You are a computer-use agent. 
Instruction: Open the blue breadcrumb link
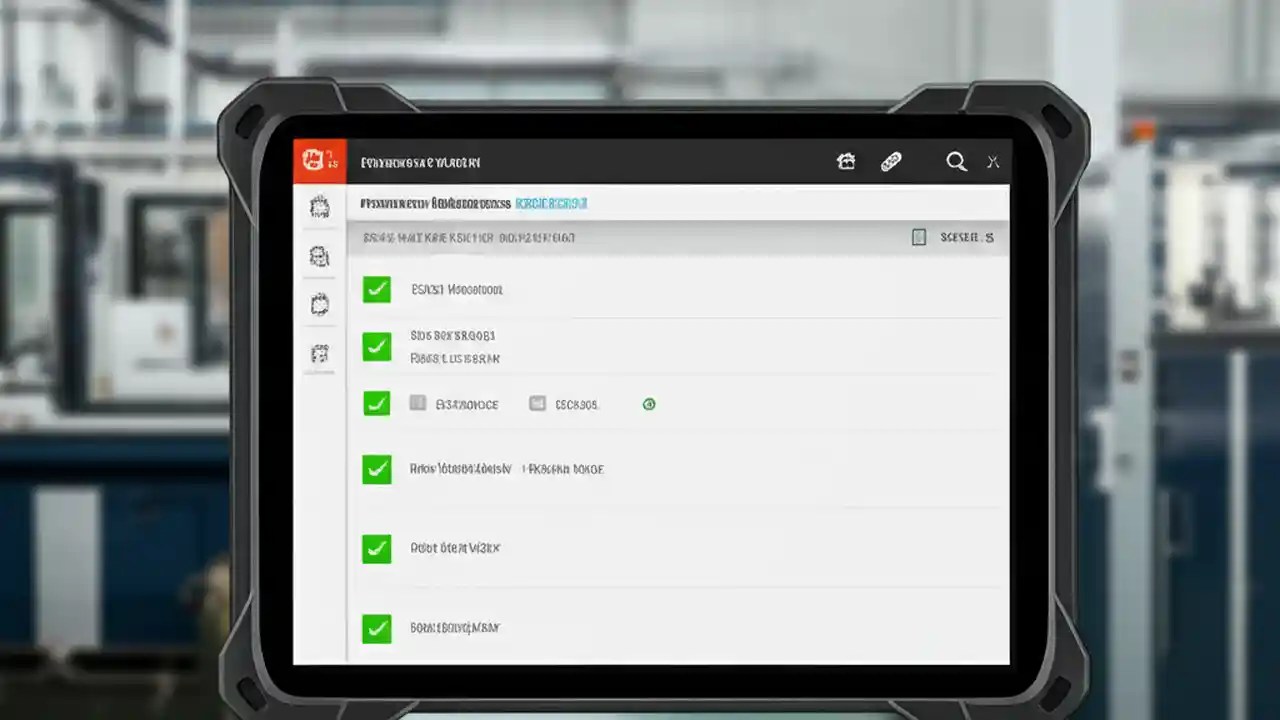[553, 203]
